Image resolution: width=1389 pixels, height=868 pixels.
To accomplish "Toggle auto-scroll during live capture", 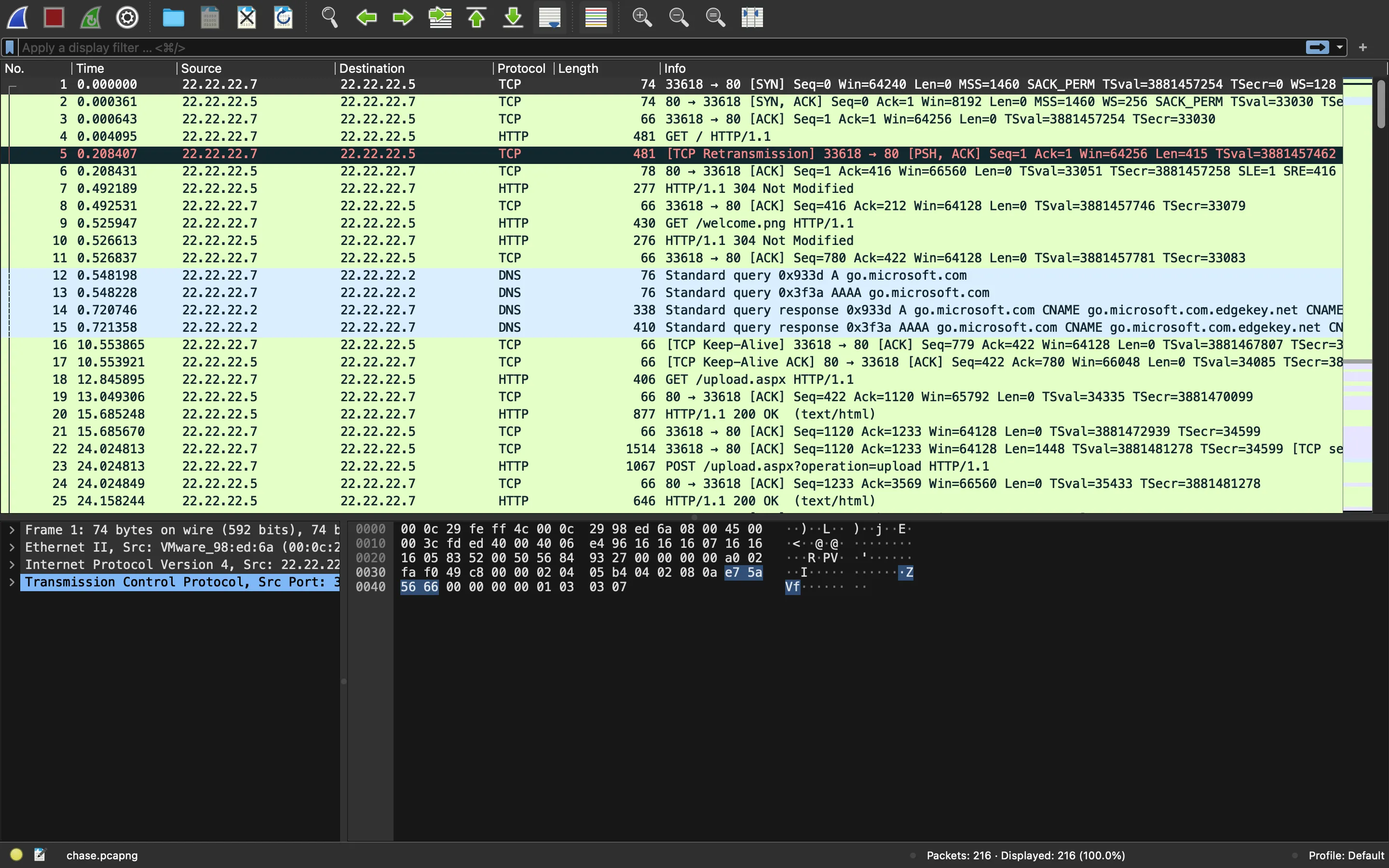I will [550, 17].
